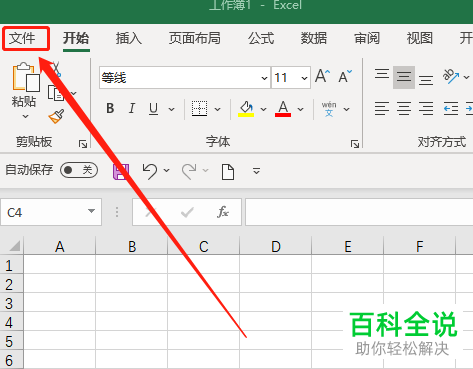Align text right

coord(426,109)
